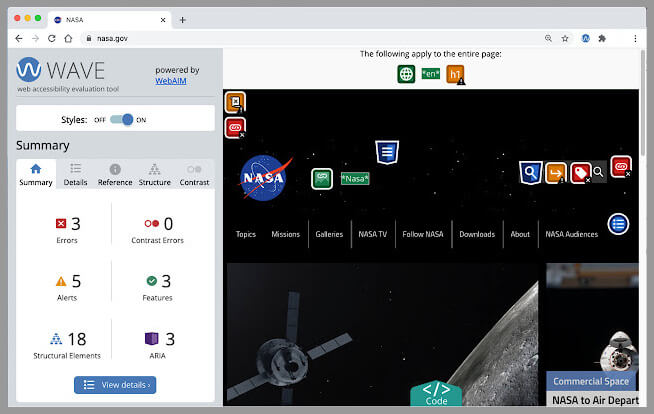This screenshot has height=414, width=654.
Task: Click the blue search landmark icon
Action: coord(531,172)
